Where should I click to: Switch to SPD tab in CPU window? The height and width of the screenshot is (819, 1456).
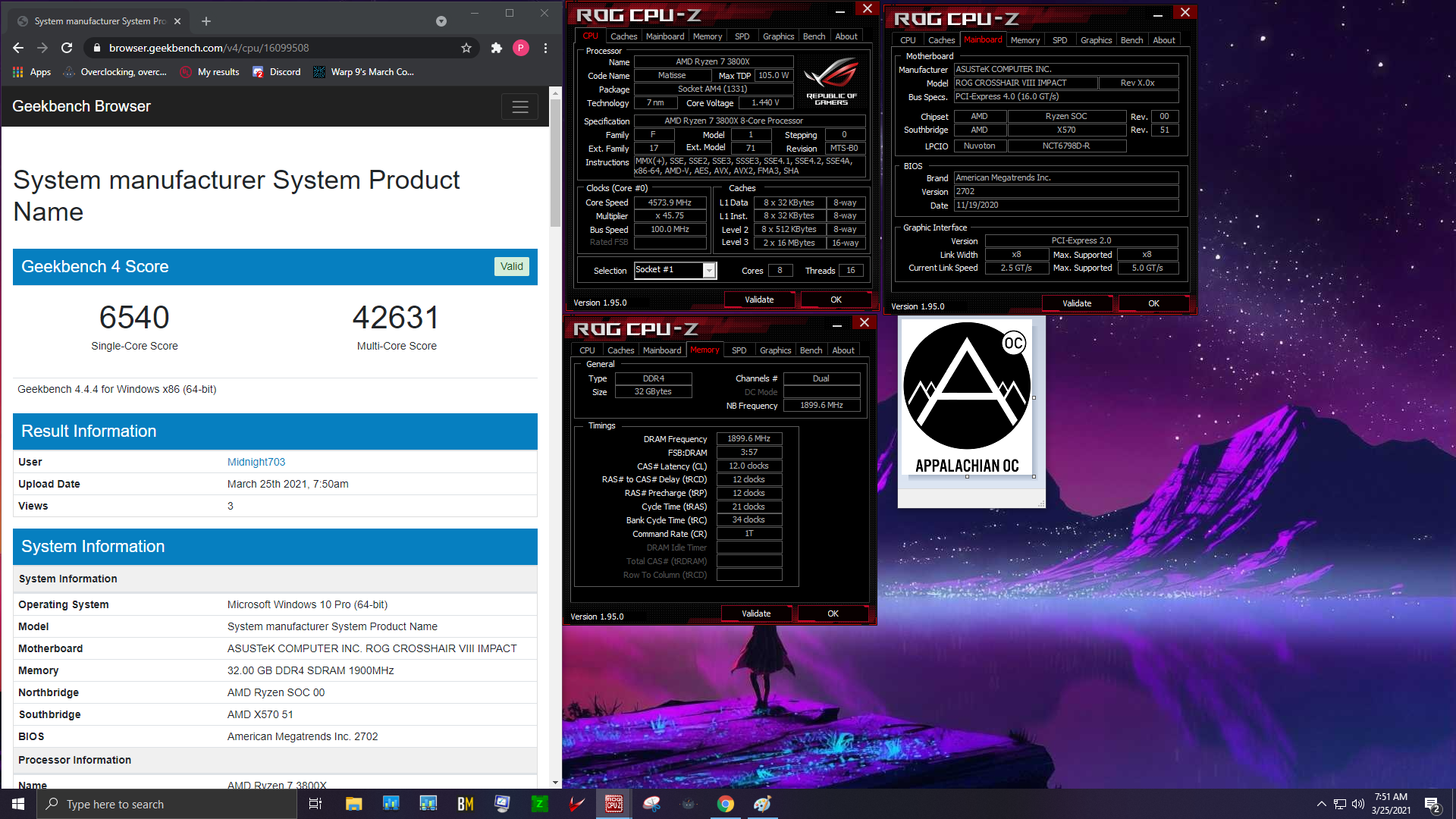742,36
